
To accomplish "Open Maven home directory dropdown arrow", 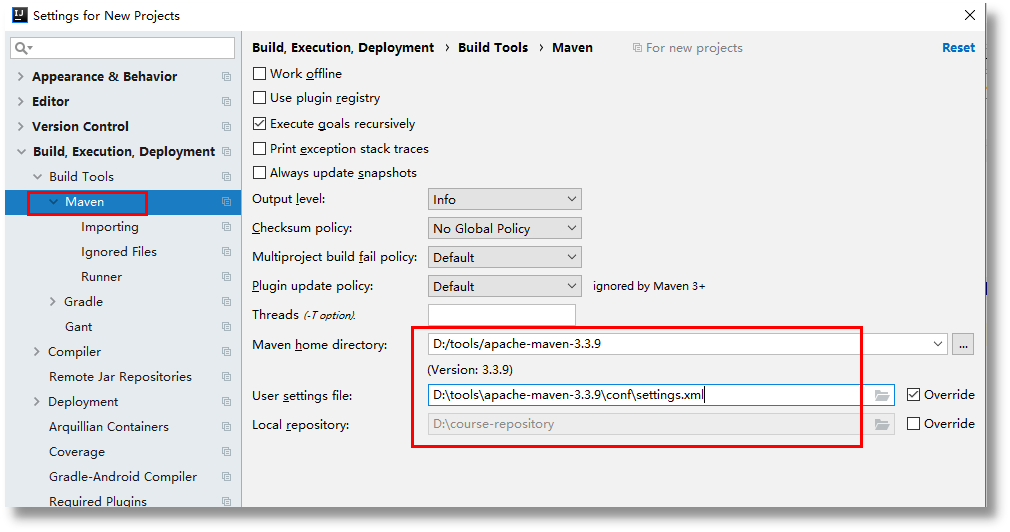I will pos(937,344).
